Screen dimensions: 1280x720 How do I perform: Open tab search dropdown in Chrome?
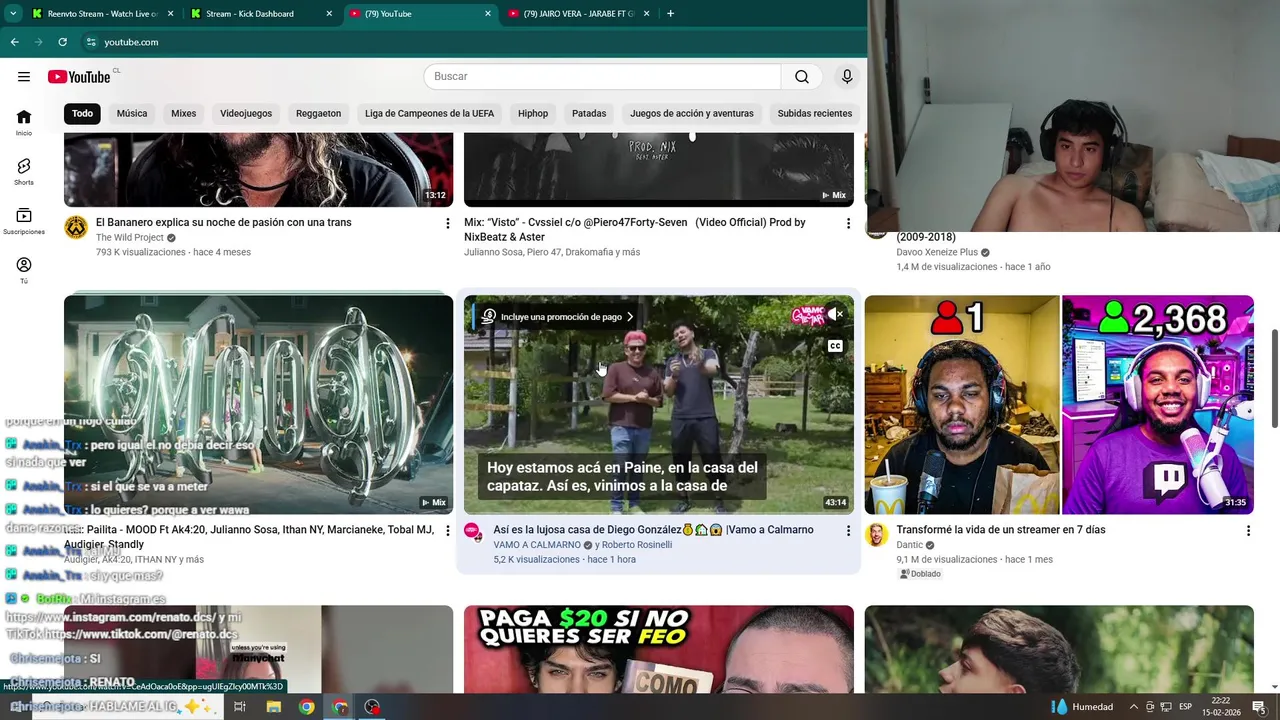click(x=13, y=14)
